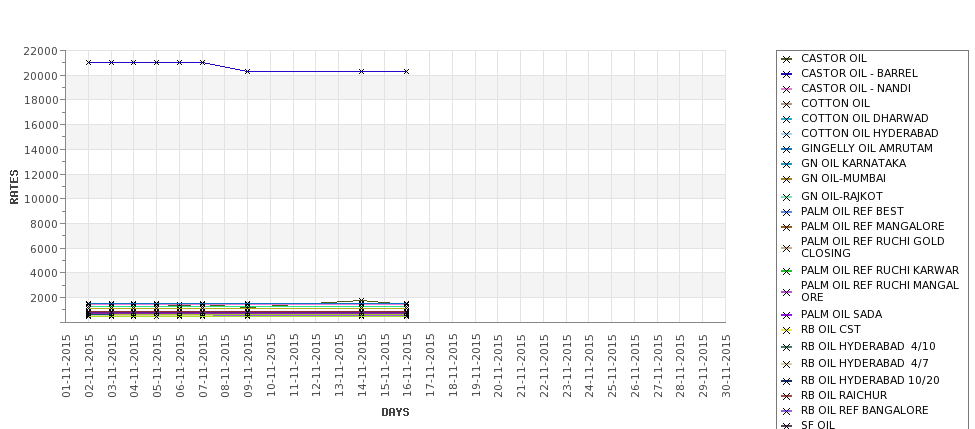This screenshot has height=429, width=975.
Task: Click PALM OIL REF RUCHI KARWAR entry
Action: coord(880,270)
